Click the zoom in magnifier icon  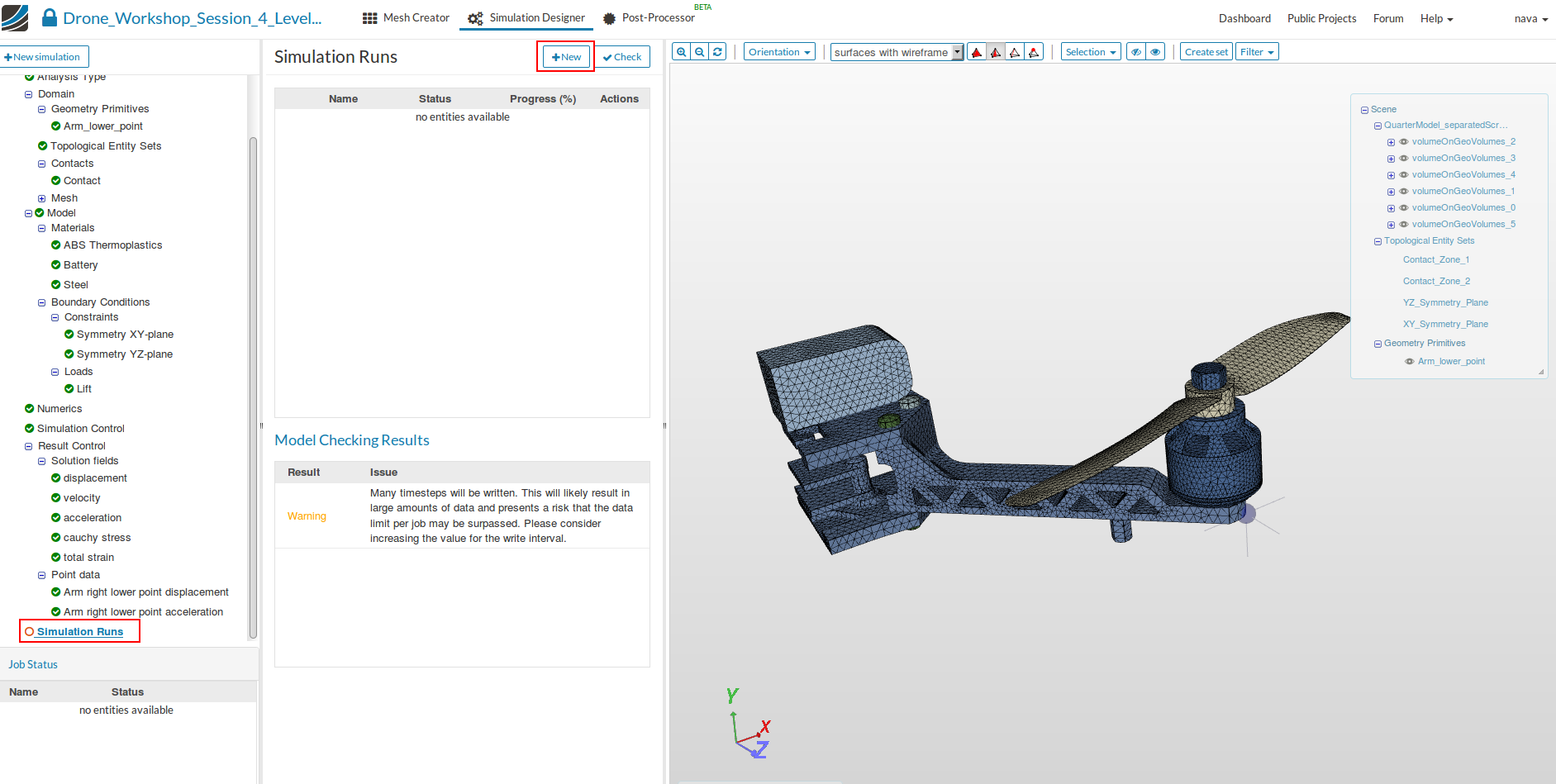[681, 52]
